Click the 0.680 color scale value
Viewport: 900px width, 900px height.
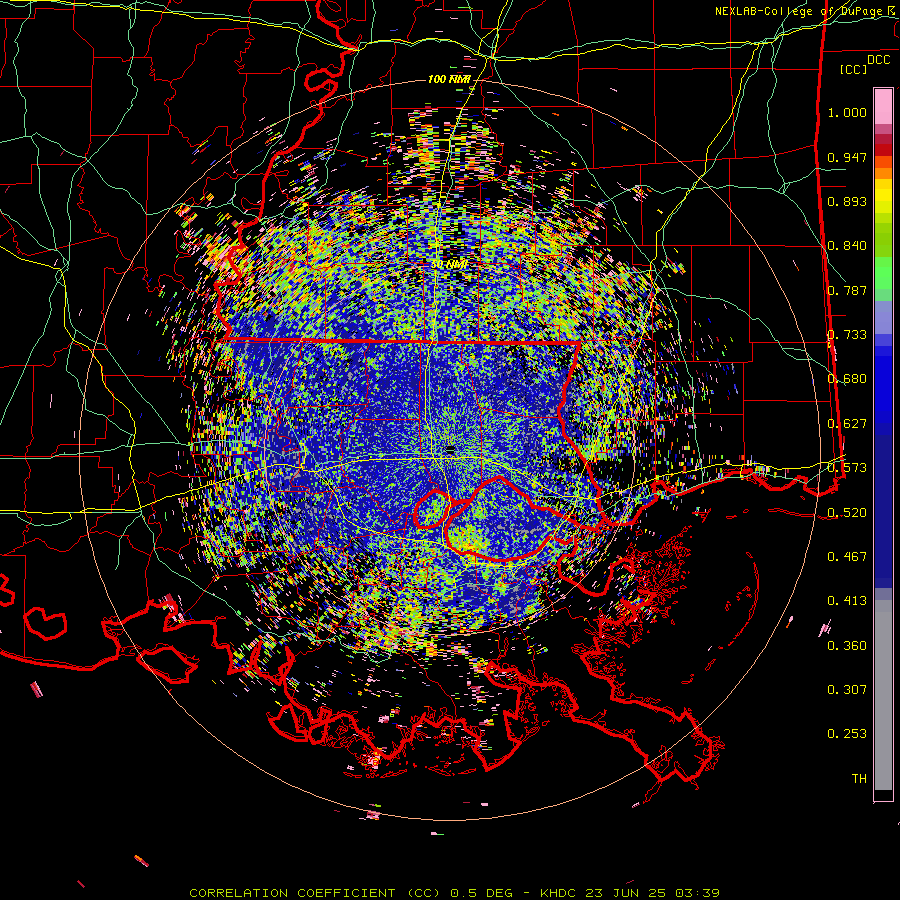(847, 379)
